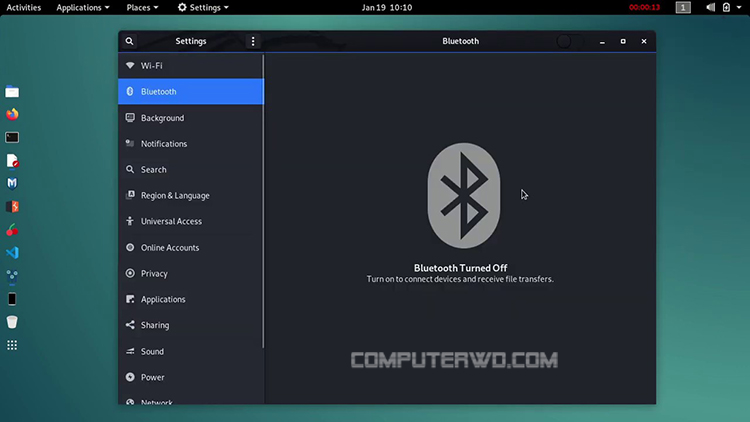Open the Places menu

click(142, 7)
